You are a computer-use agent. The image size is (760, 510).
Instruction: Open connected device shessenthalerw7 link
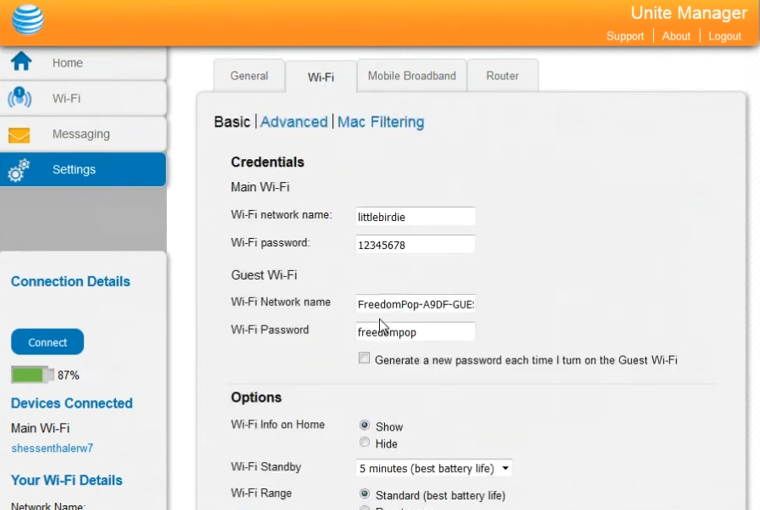[52, 448]
